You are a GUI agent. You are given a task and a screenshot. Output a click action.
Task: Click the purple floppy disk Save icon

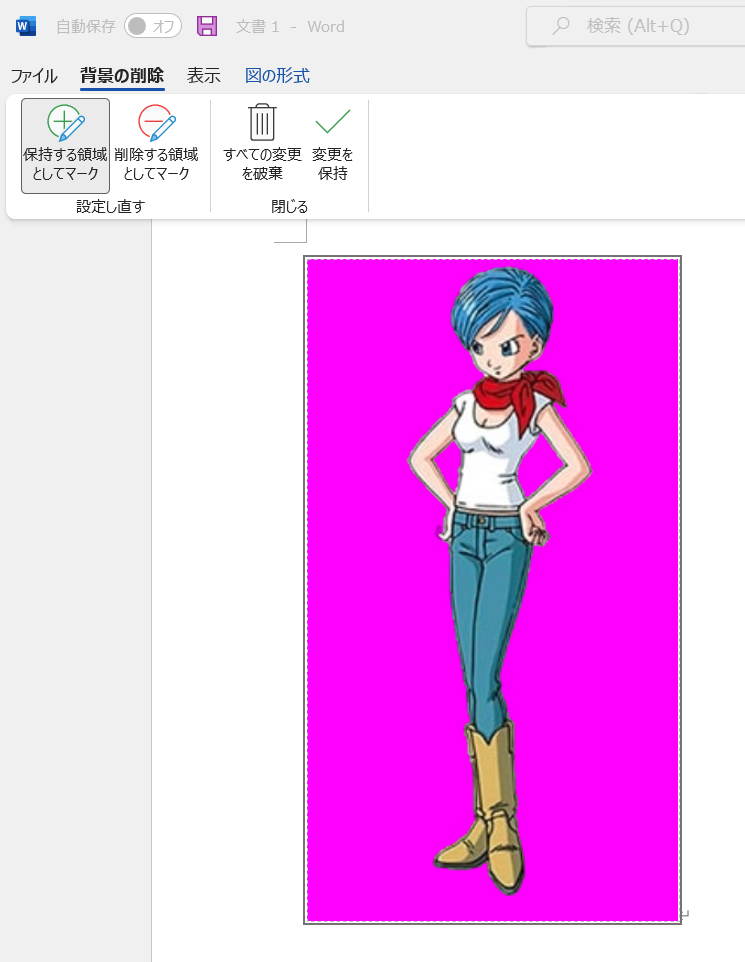pyautogui.click(x=207, y=26)
